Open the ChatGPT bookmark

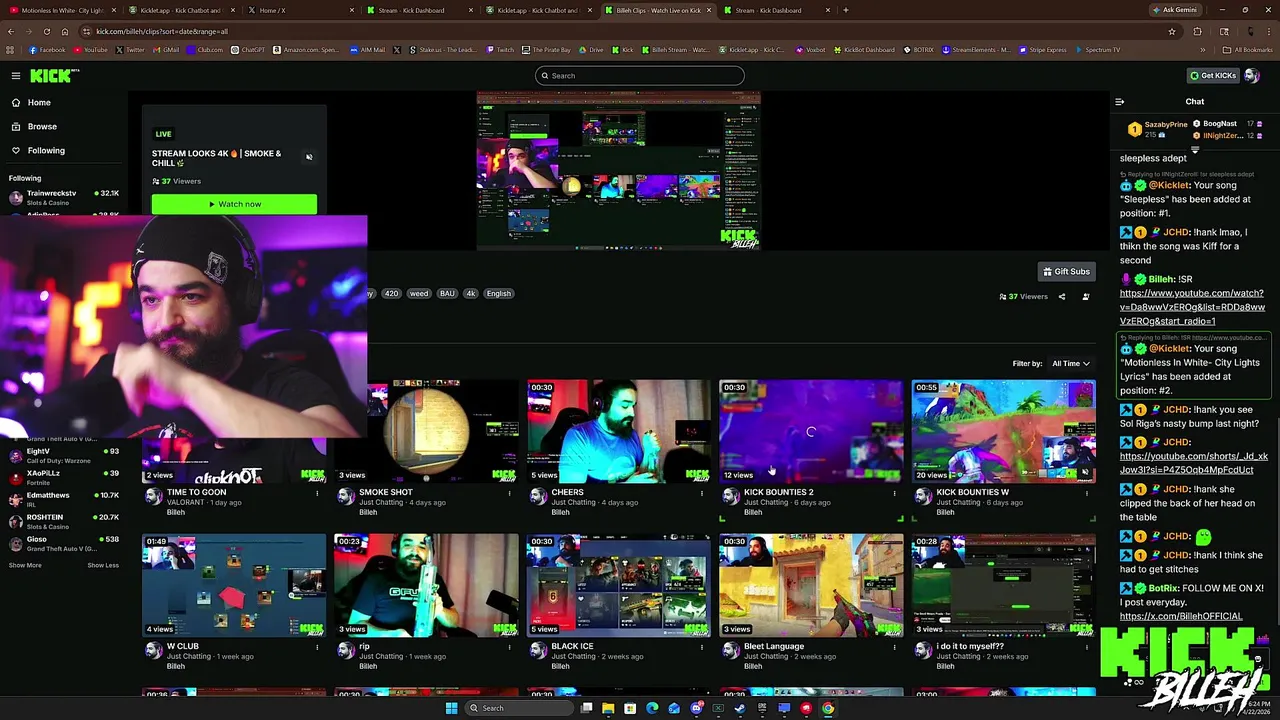point(248,50)
